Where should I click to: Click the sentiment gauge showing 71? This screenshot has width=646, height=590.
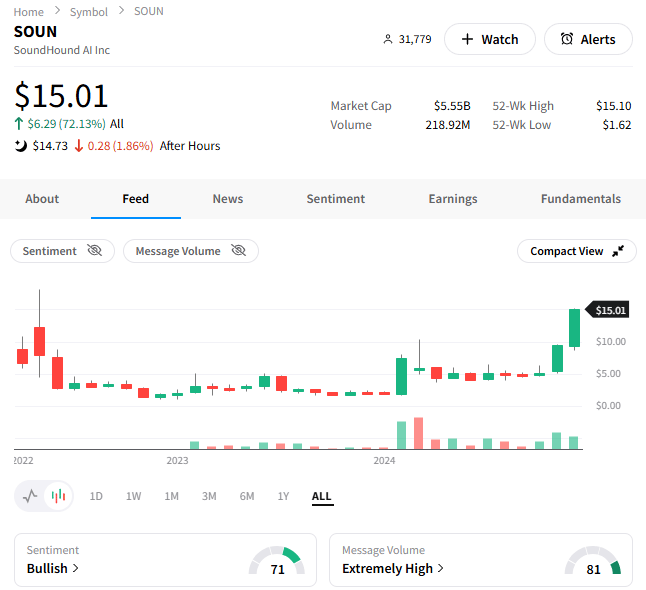[277, 560]
